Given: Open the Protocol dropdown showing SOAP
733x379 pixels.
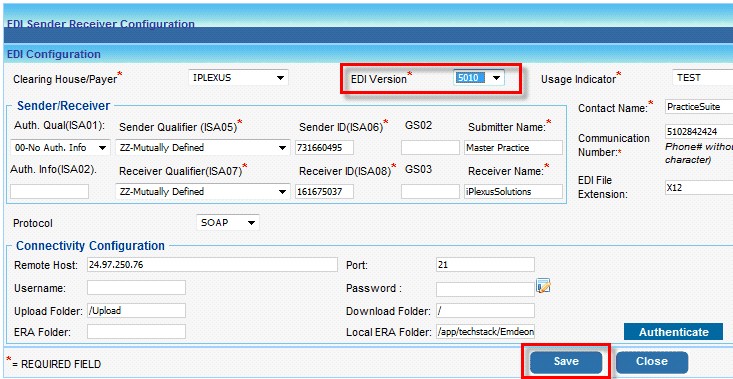Looking at the screenshot, I should pos(228,223).
